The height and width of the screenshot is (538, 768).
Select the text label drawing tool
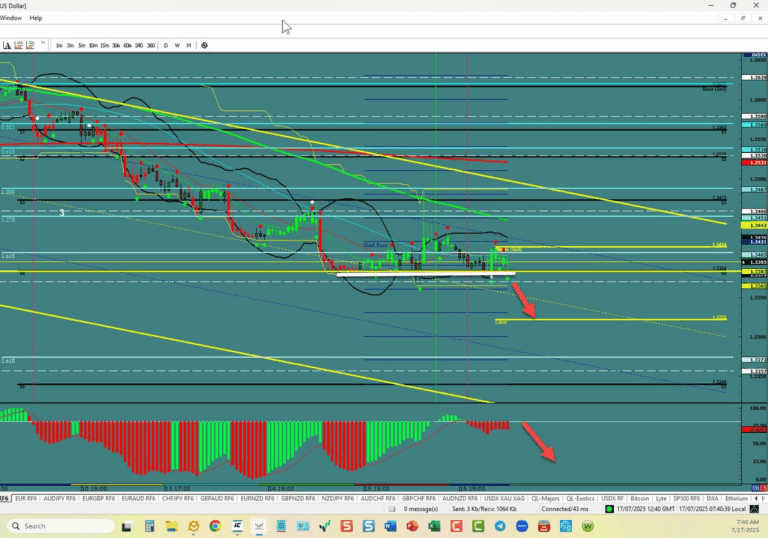(x=7, y=45)
